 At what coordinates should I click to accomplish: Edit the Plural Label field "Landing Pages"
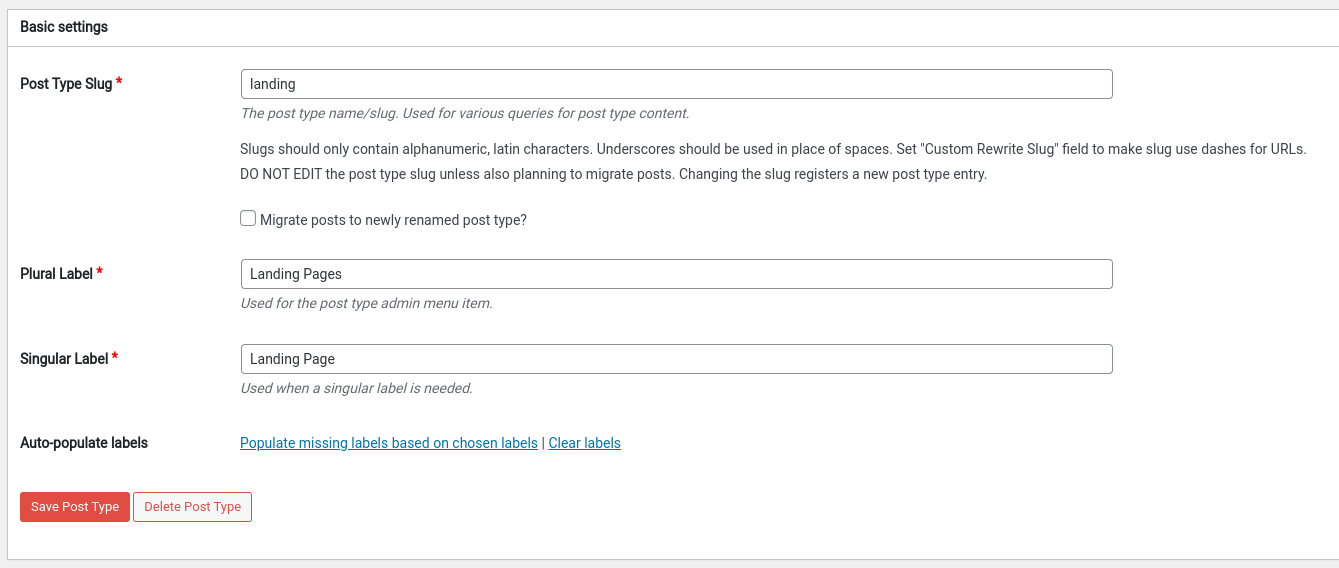[x=676, y=274]
